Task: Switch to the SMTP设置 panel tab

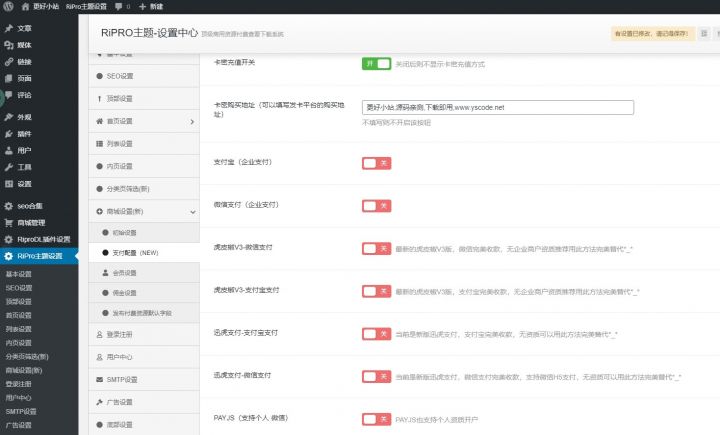Action: click(x=127, y=379)
